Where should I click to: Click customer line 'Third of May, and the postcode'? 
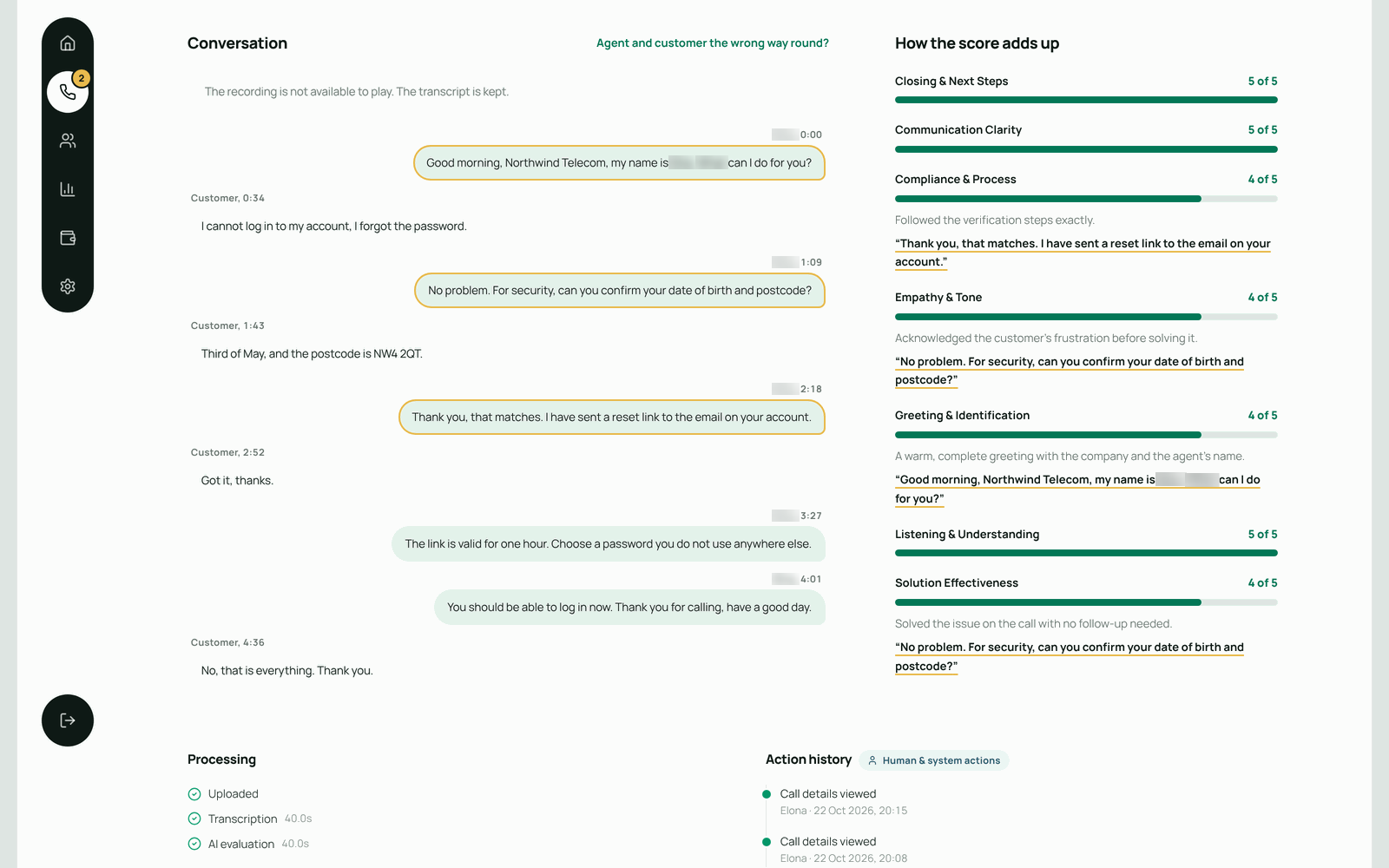(312, 354)
